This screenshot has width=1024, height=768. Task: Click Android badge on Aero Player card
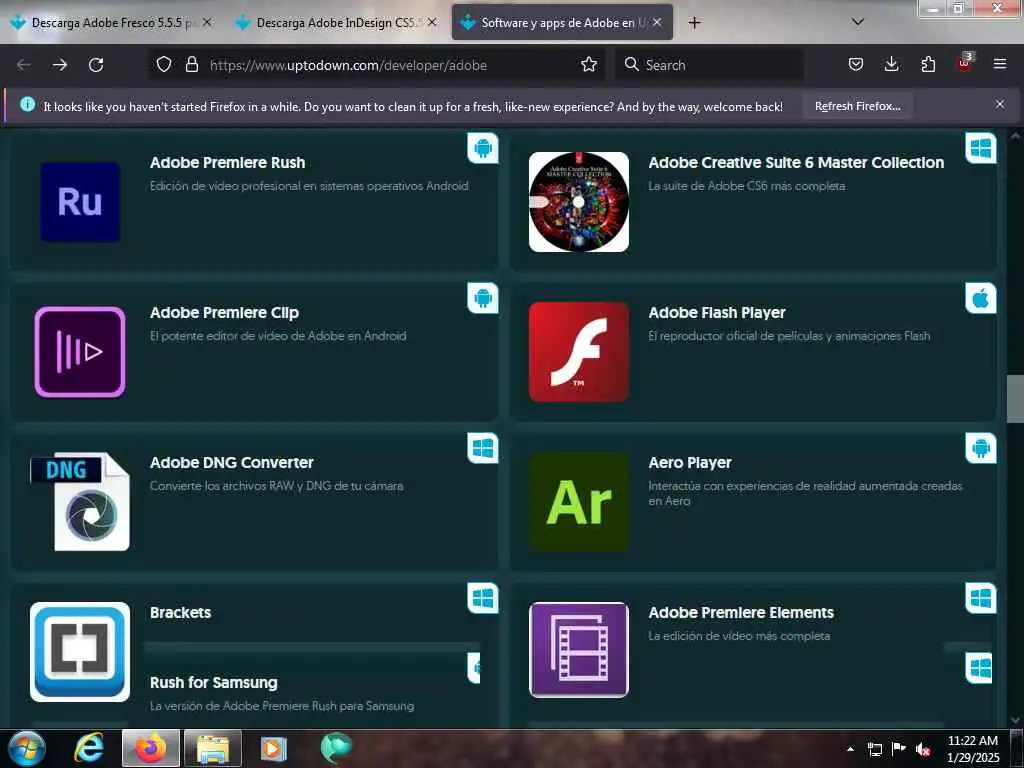981,448
